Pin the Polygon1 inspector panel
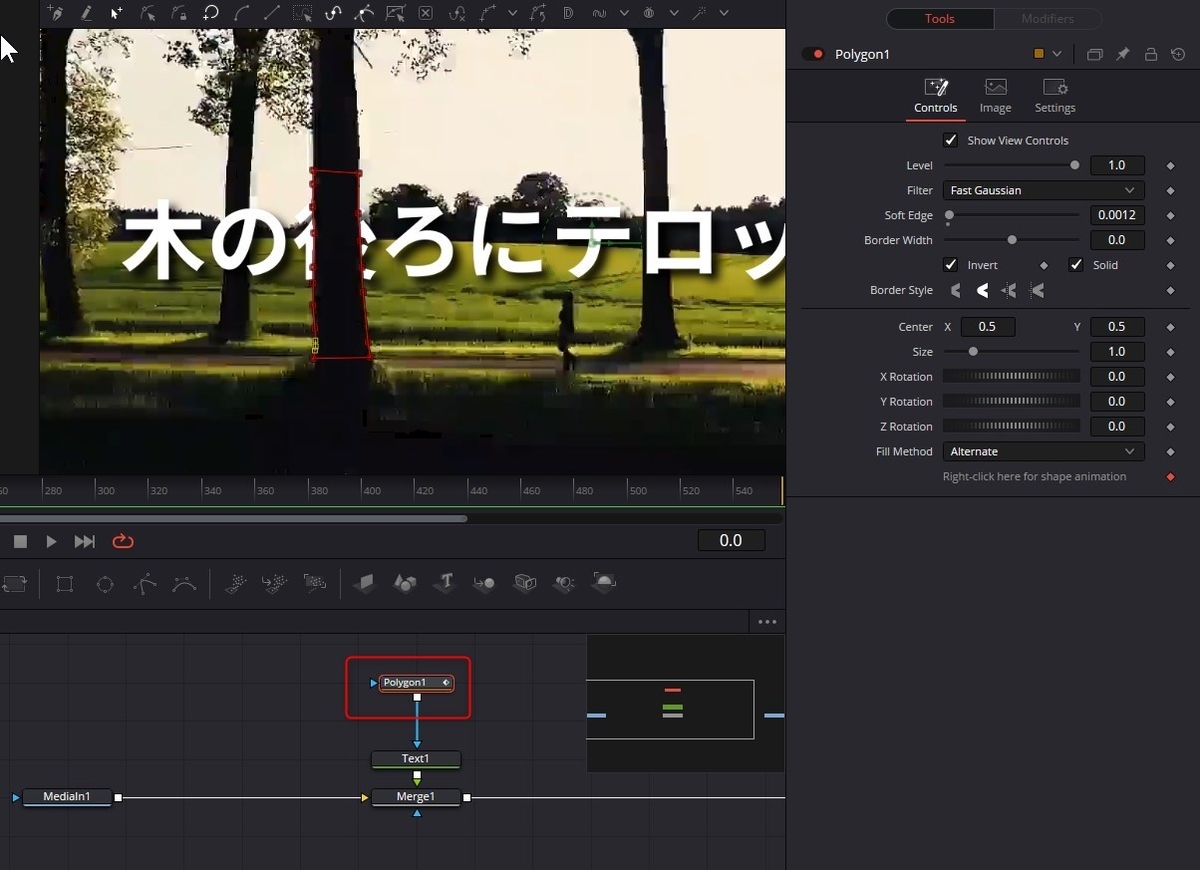 pos(1123,54)
